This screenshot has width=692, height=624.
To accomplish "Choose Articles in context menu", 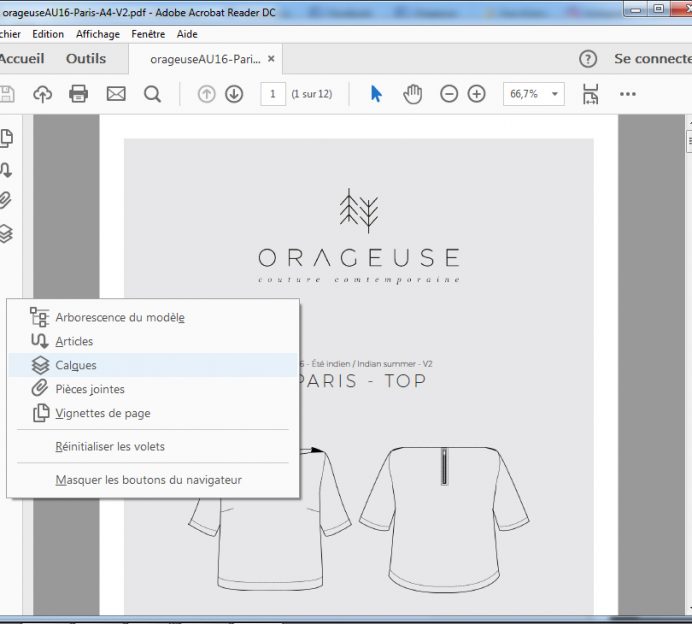I will [154, 341].
